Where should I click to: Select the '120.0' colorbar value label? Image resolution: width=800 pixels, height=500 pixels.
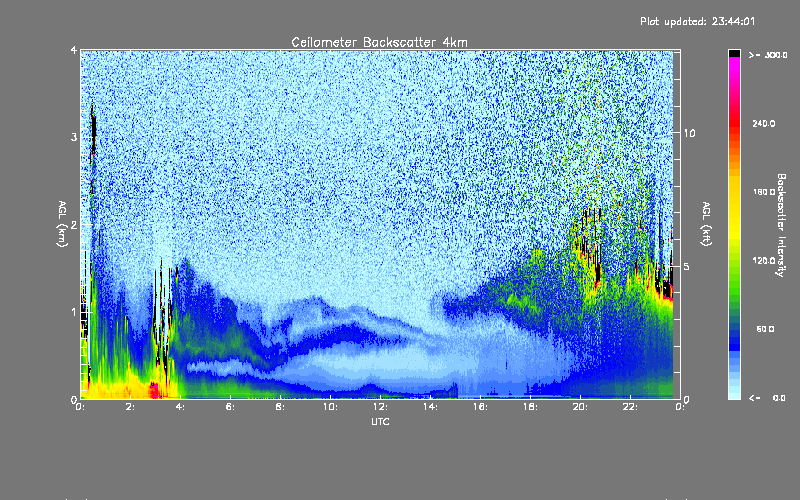(x=764, y=261)
